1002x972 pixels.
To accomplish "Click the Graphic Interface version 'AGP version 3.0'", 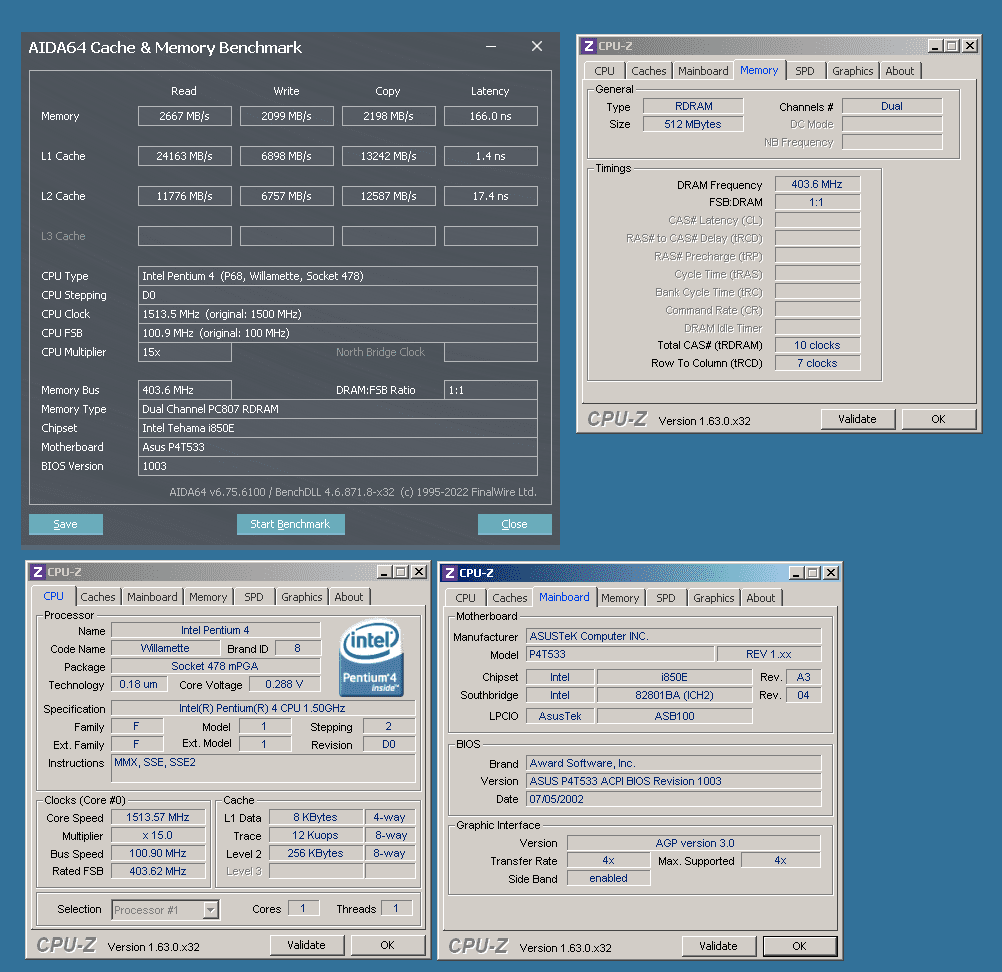I will [x=694, y=843].
